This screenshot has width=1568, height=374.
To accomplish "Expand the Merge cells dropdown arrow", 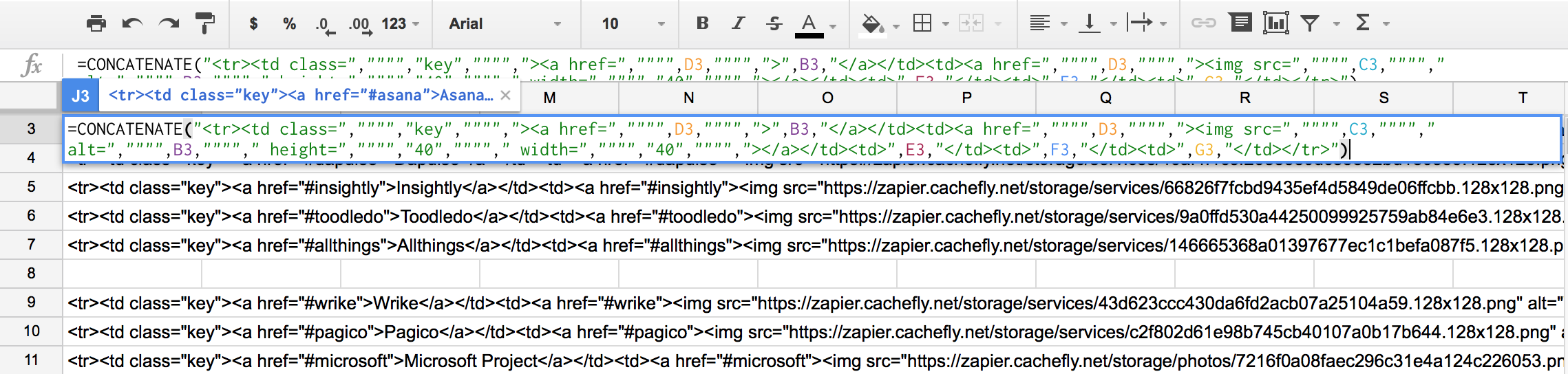I will pos(998,25).
